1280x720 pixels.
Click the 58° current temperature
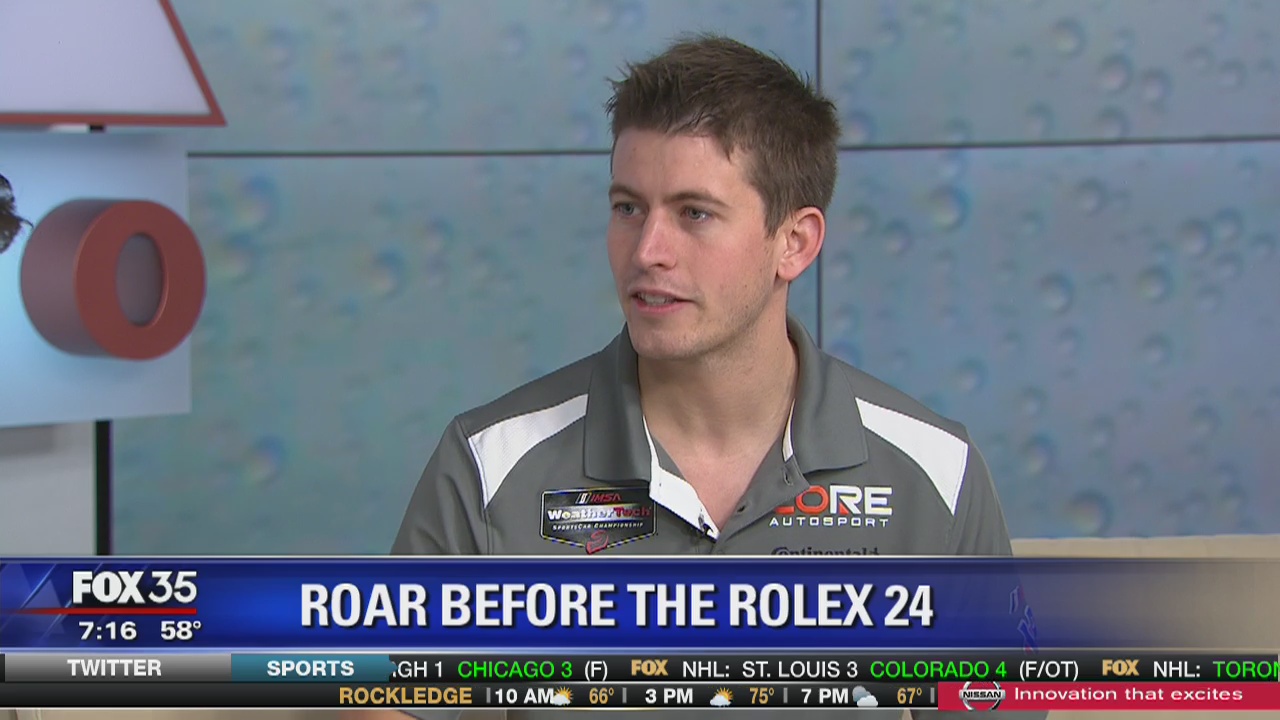pyautogui.click(x=181, y=631)
